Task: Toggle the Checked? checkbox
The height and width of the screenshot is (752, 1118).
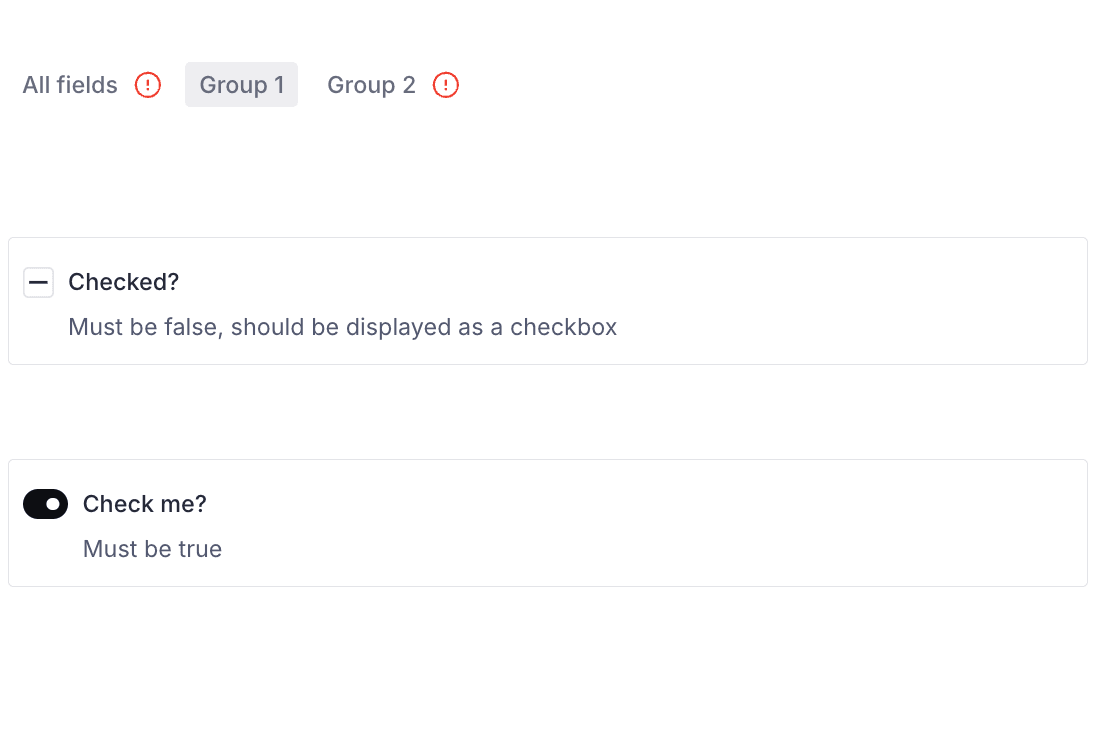Action: [x=38, y=283]
